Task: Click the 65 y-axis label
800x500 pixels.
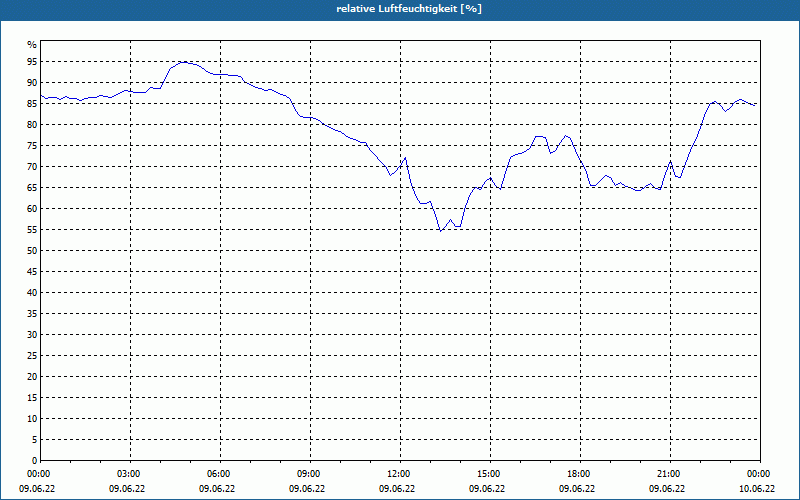Action: tap(32, 188)
